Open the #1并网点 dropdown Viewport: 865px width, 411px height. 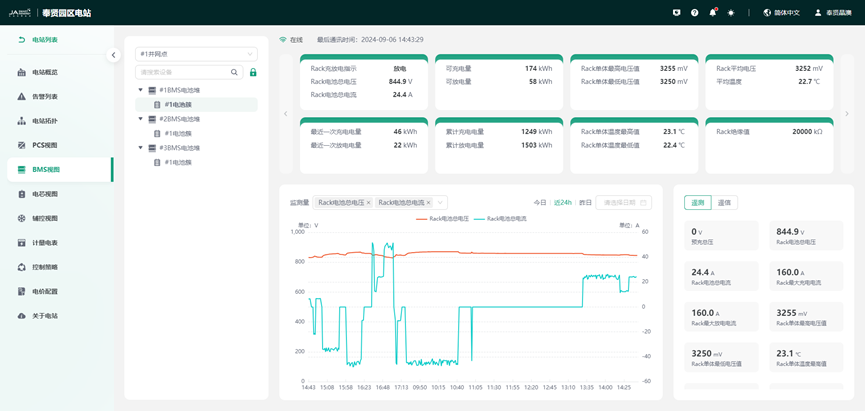(x=196, y=54)
